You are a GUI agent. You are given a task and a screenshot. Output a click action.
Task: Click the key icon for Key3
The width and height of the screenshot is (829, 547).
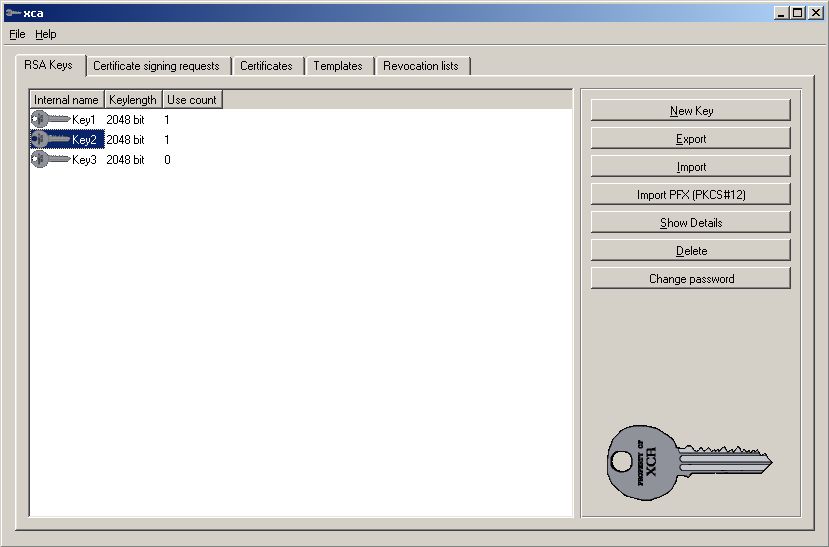tap(50, 159)
